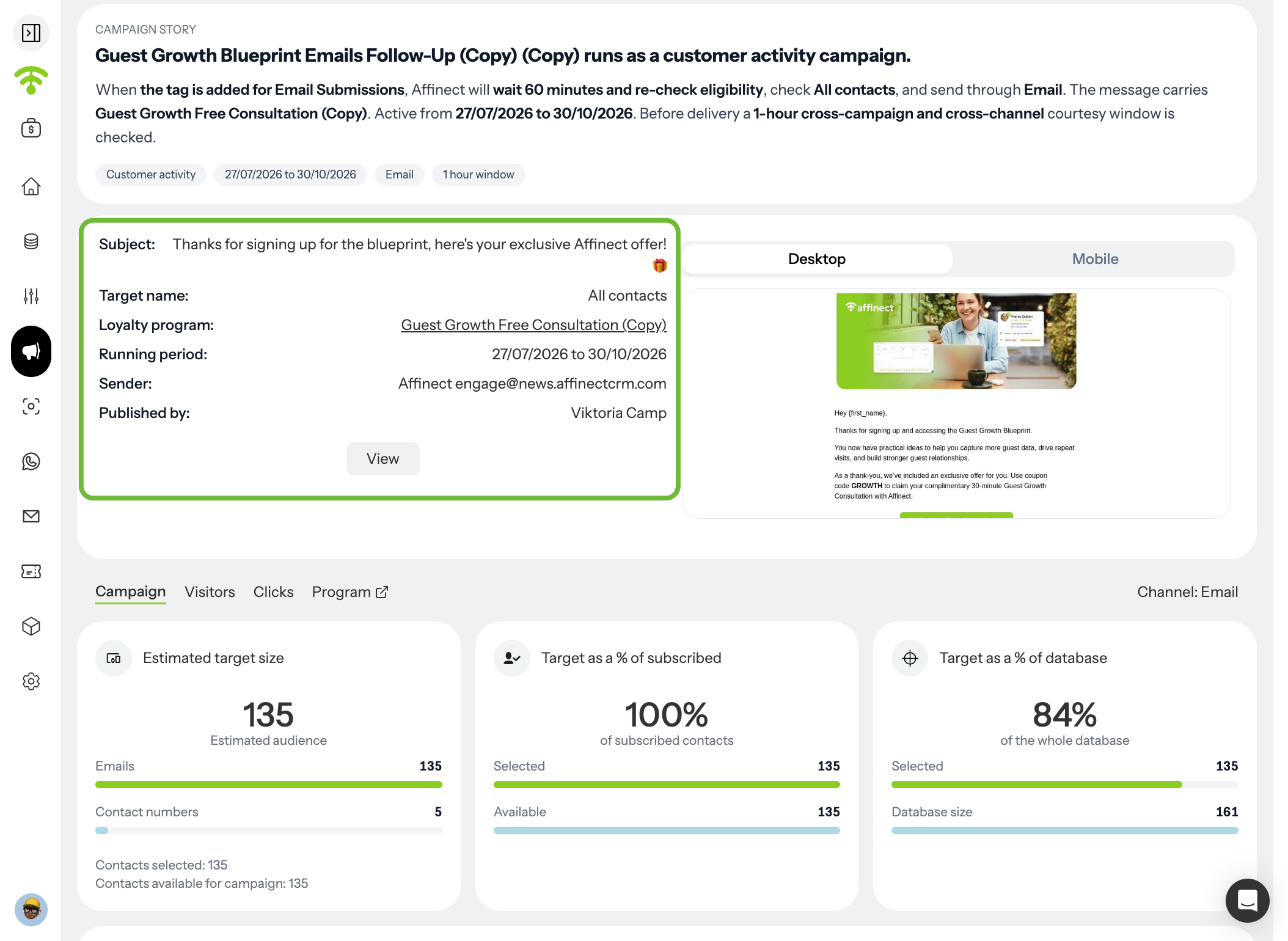Open the Program external link tab
Viewport: 1288px width, 941px height.
[x=350, y=592]
